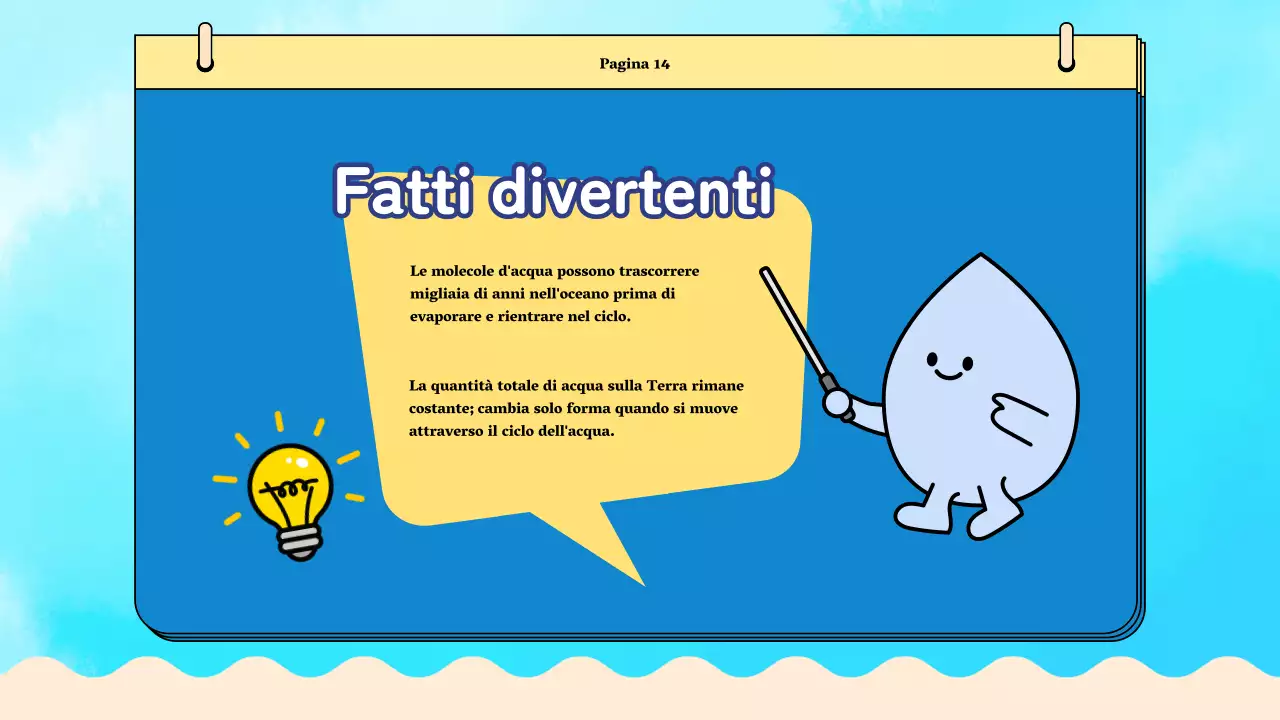Click the 'Pagina 14' page label
This screenshot has width=1280, height=720.
(635, 62)
